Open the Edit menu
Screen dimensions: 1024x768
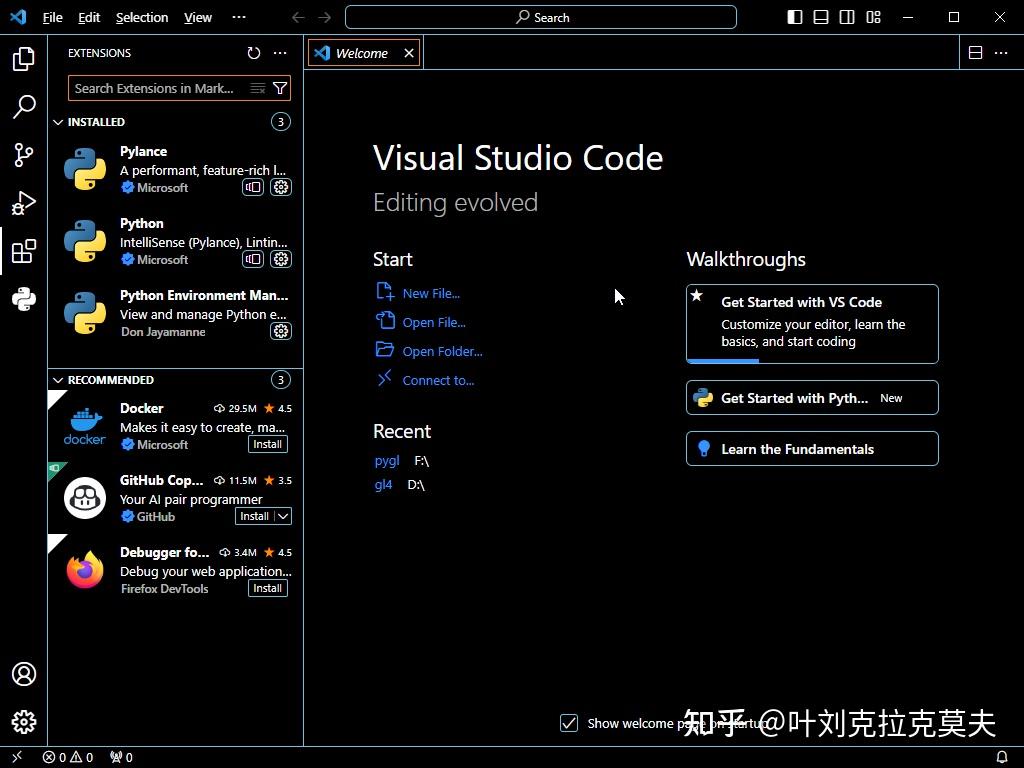coord(89,18)
